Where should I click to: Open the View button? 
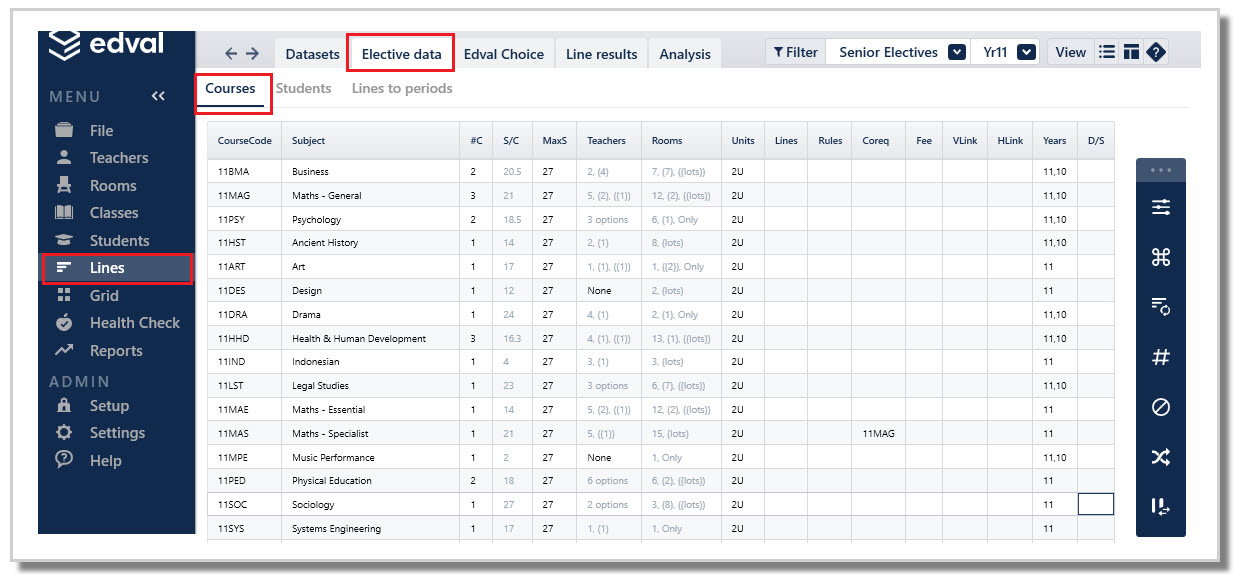coord(1070,52)
